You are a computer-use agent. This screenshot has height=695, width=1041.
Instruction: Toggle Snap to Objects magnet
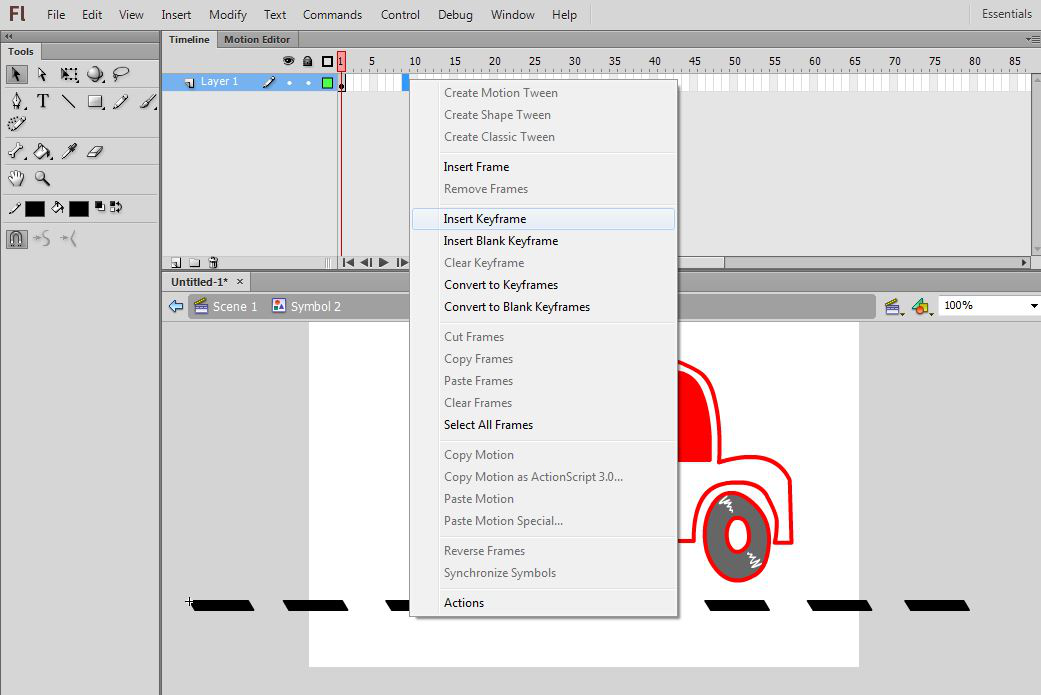point(17,238)
